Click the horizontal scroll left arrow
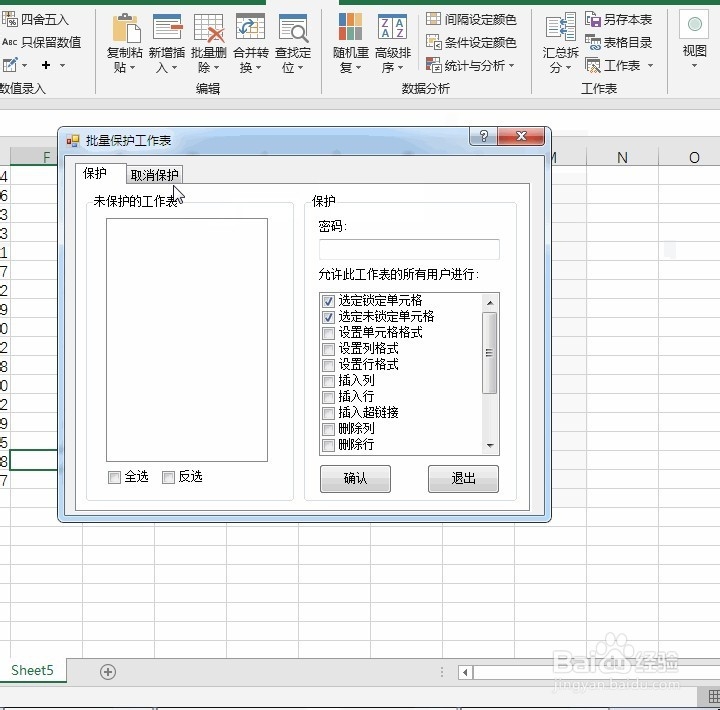 [x=465, y=673]
